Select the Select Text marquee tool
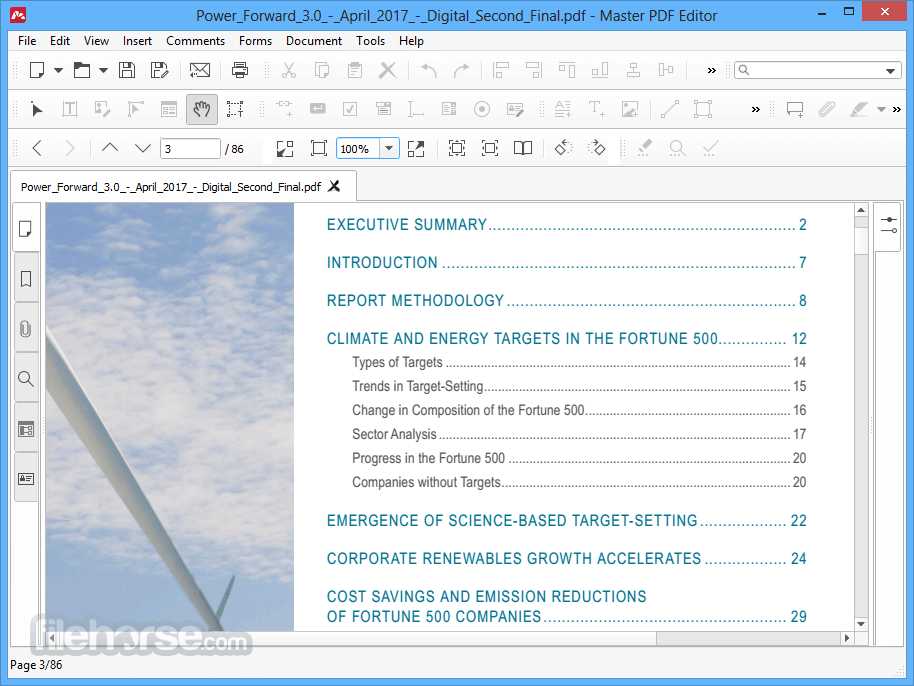Screen dimensions: 914x686 coord(235,109)
